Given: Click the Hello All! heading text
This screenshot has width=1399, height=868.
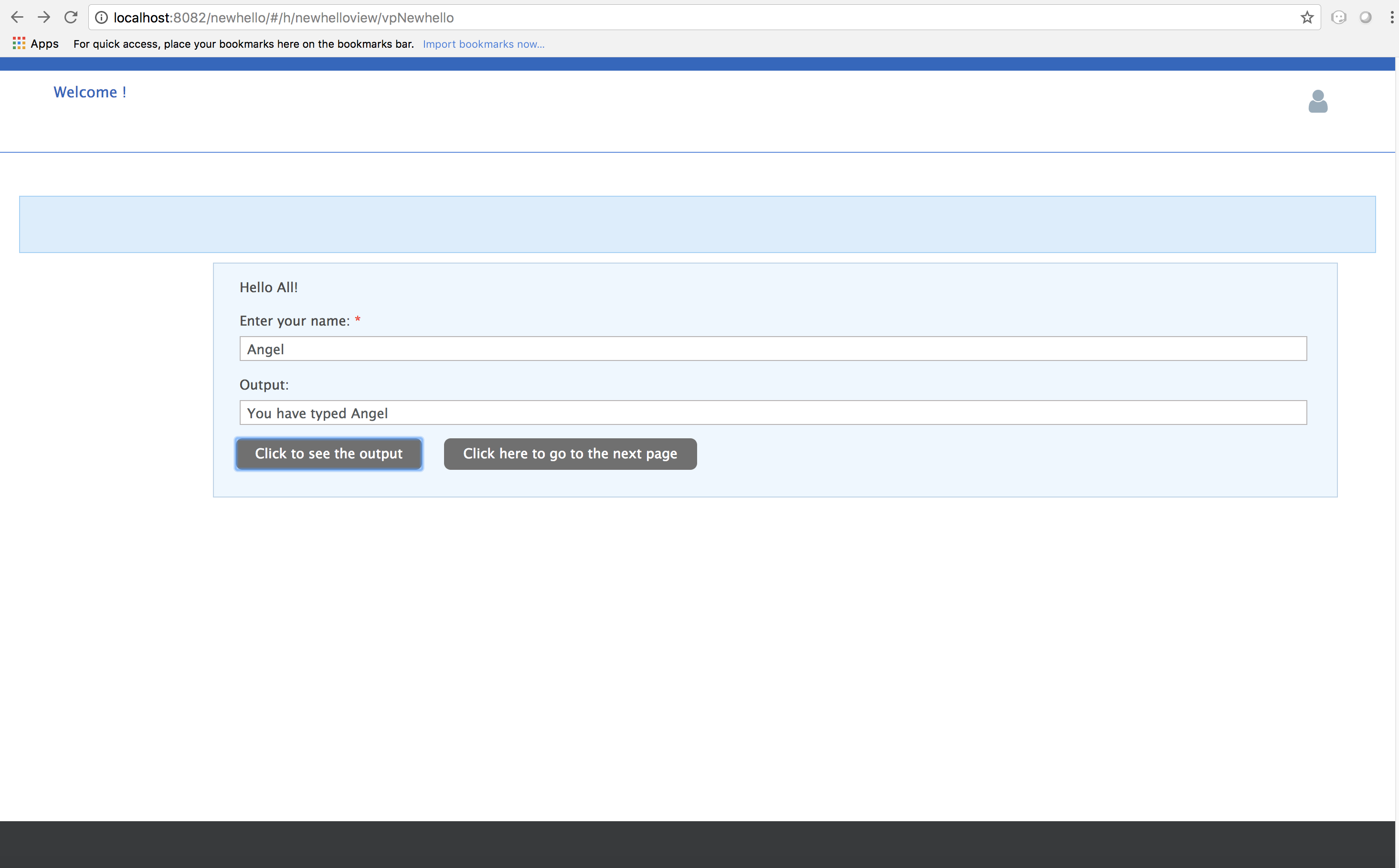Looking at the screenshot, I should coord(269,287).
